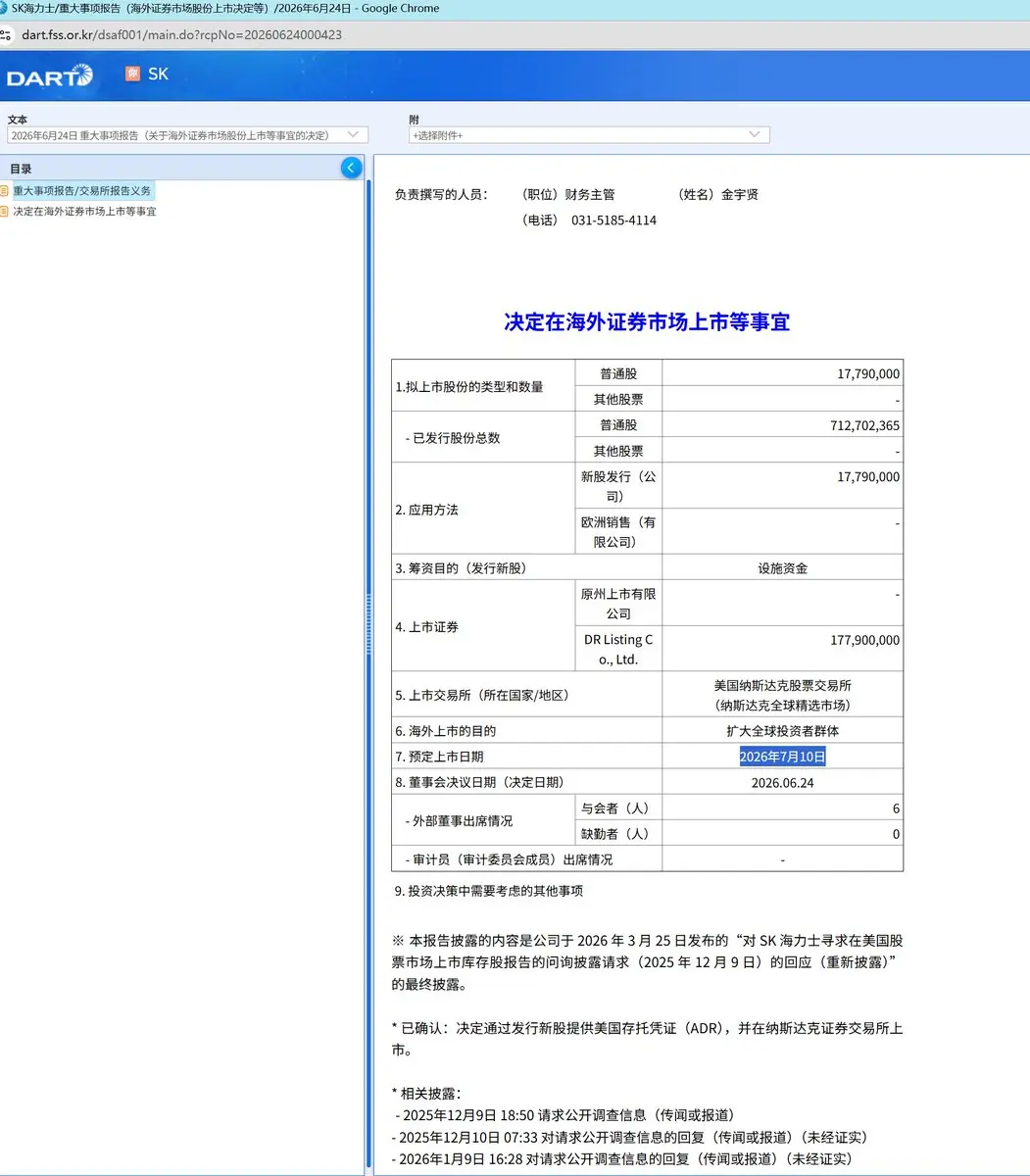Click the line 9. 投资决策中需要考虑的其他事项
This screenshot has width=1030, height=1176.
[x=489, y=891]
